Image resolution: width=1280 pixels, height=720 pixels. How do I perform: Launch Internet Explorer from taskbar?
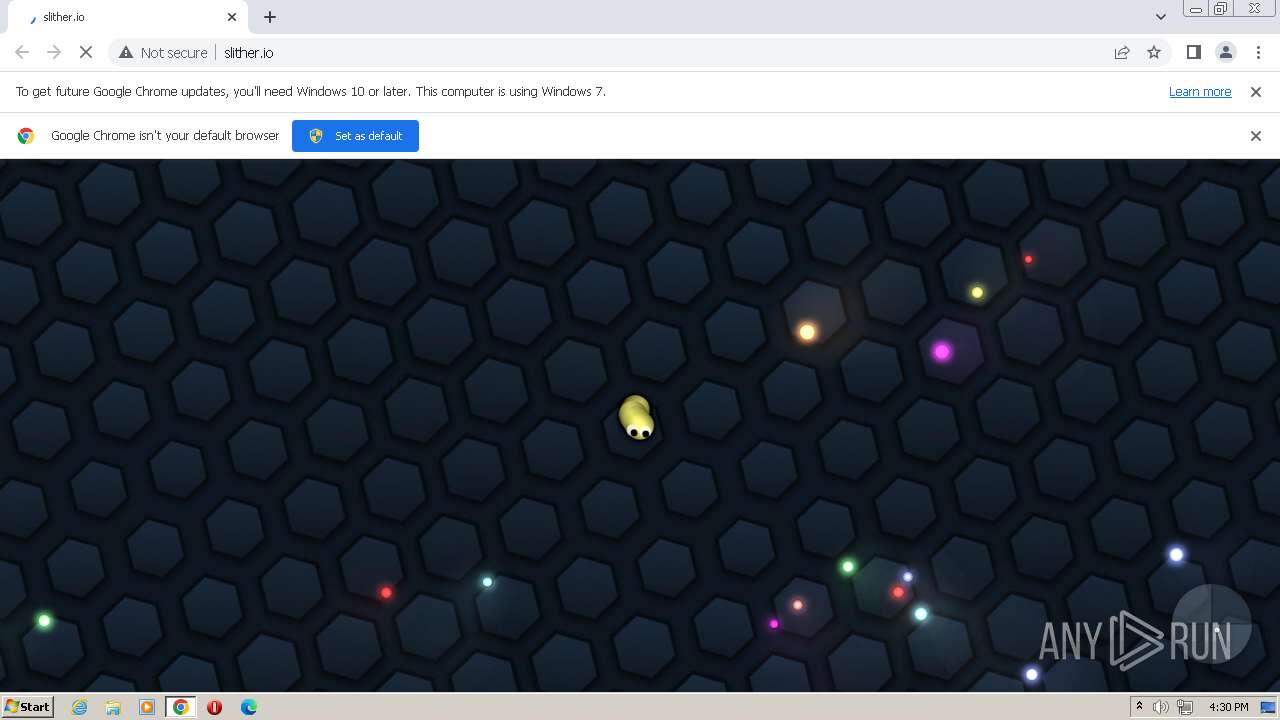[80, 707]
